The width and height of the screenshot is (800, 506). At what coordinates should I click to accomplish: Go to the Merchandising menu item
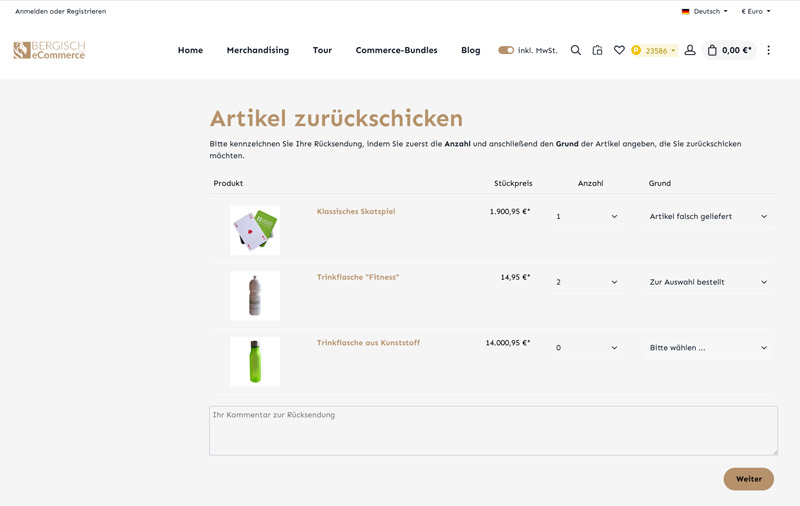coord(257,50)
